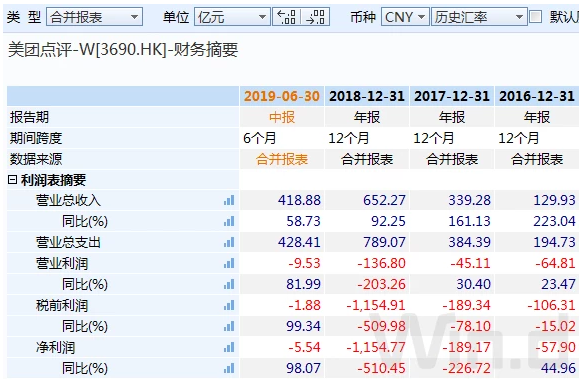Show chart for 营业总收入 同比(%) row
Screen dimensions: 583x385
coord(229,221)
